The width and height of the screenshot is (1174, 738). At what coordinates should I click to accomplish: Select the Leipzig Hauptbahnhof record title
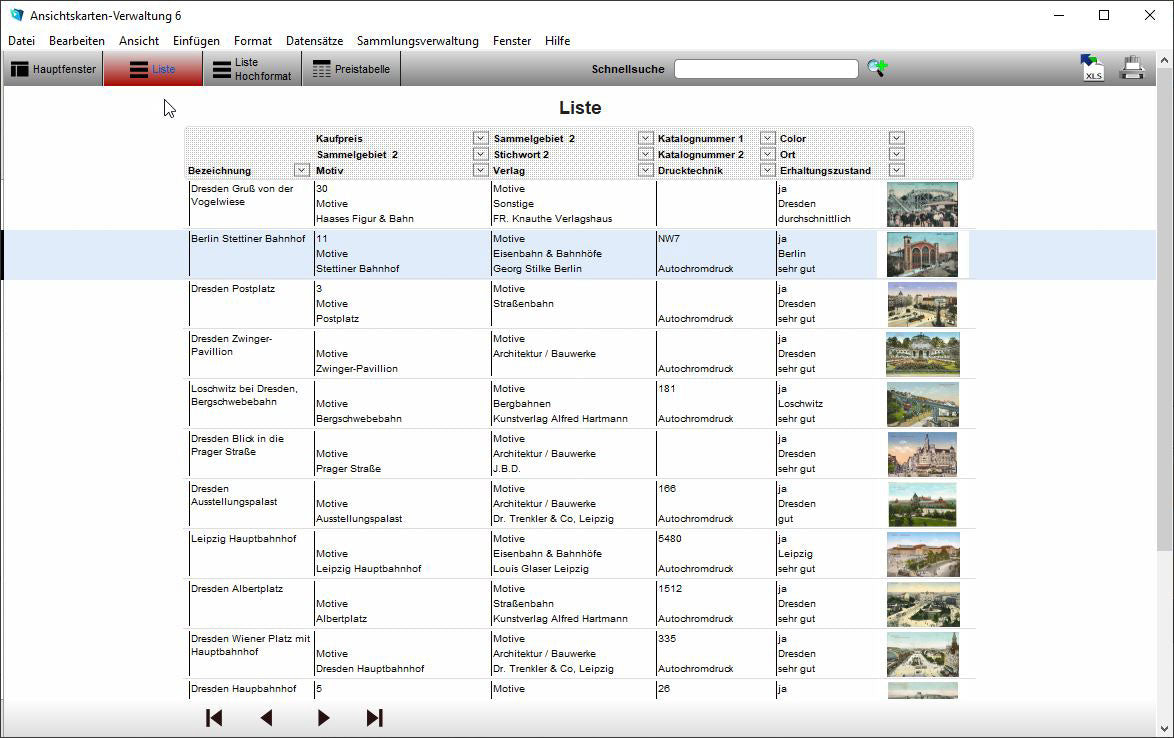pyautogui.click(x=244, y=539)
